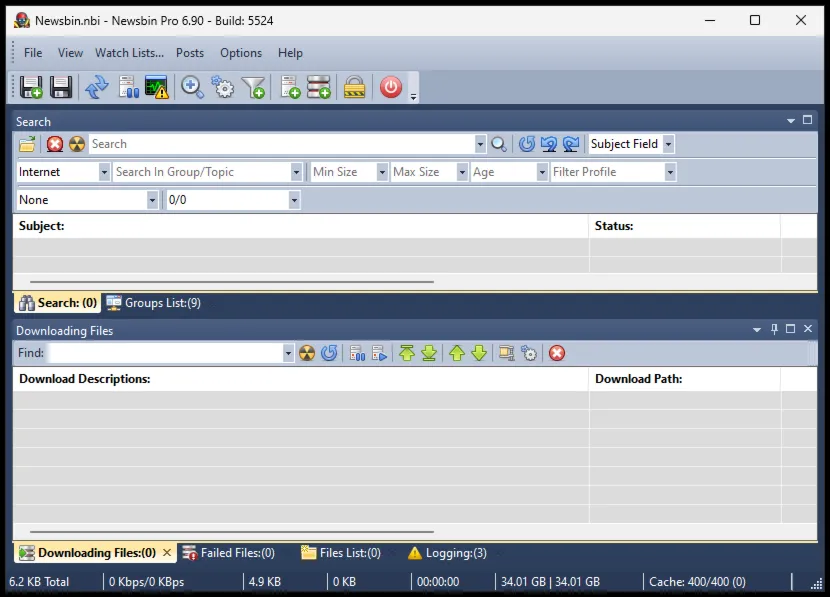Open the Posts menu
The height and width of the screenshot is (597, 830).
[190, 53]
